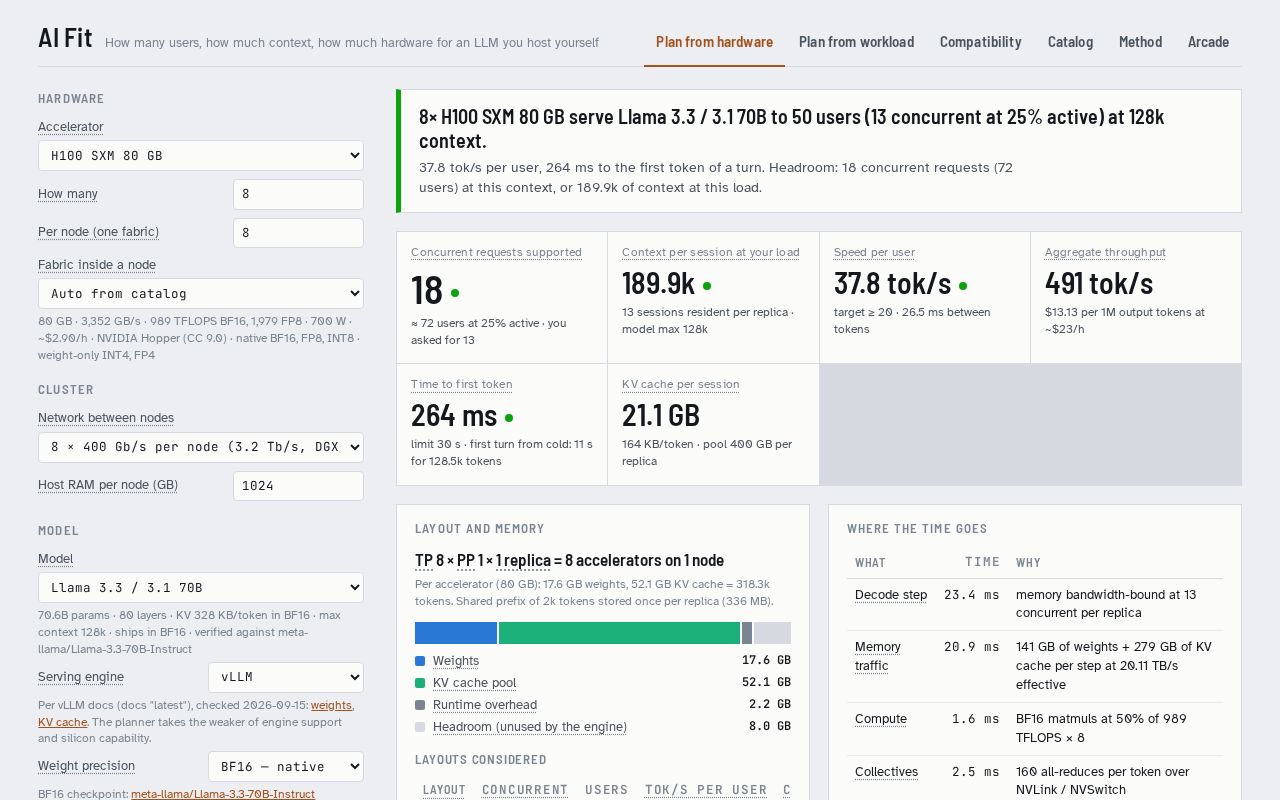Select the Plan from hardware tab
Image resolution: width=1280 pixels, height=800 pixels.
[714, 42]
